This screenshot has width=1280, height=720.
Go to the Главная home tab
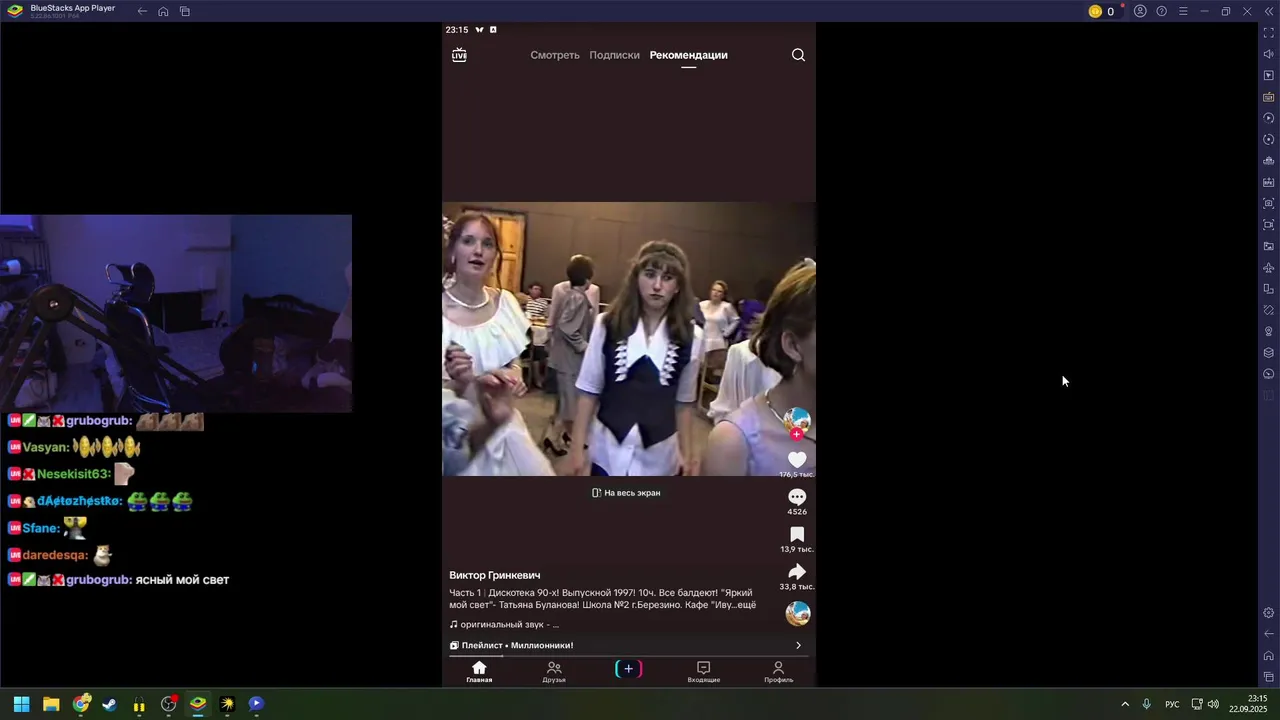pos(479,672)
